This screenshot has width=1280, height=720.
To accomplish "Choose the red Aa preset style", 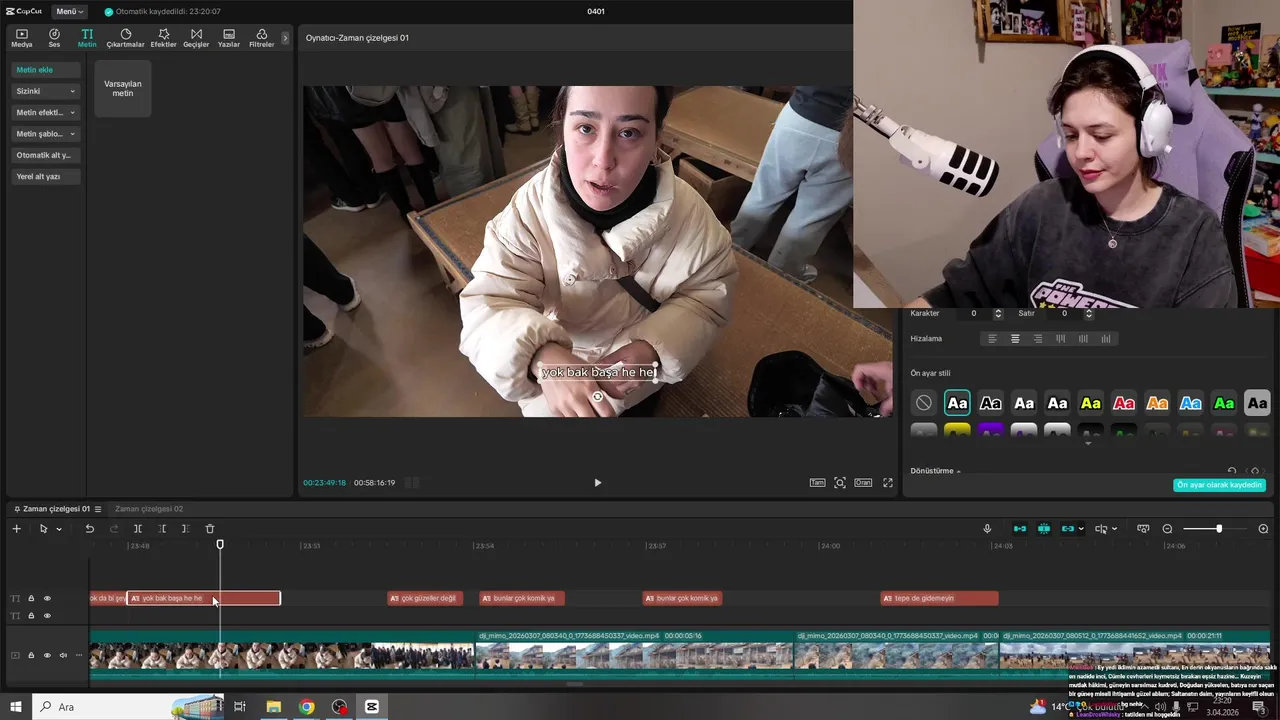I will (x=1124, y=403).
